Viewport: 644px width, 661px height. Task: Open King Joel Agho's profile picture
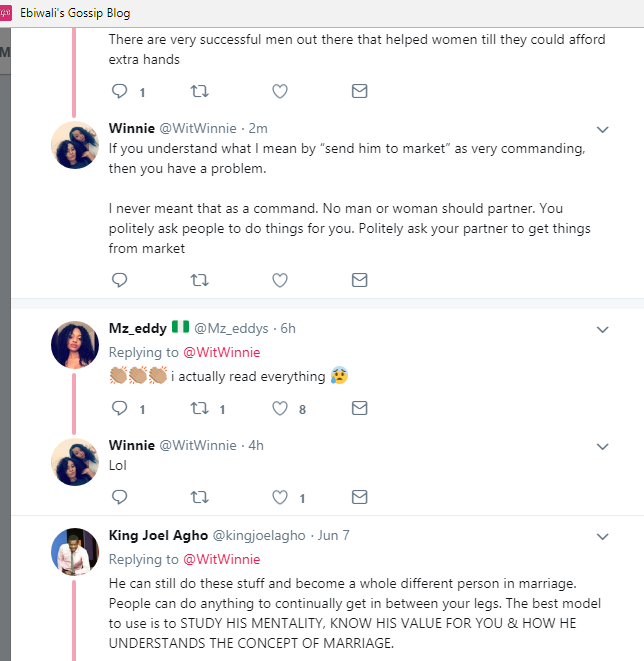pos(75,551)
